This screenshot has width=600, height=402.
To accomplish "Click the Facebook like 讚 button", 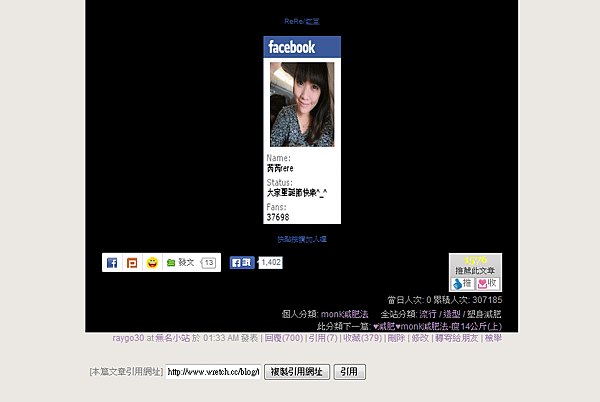I will pos(242,262).
